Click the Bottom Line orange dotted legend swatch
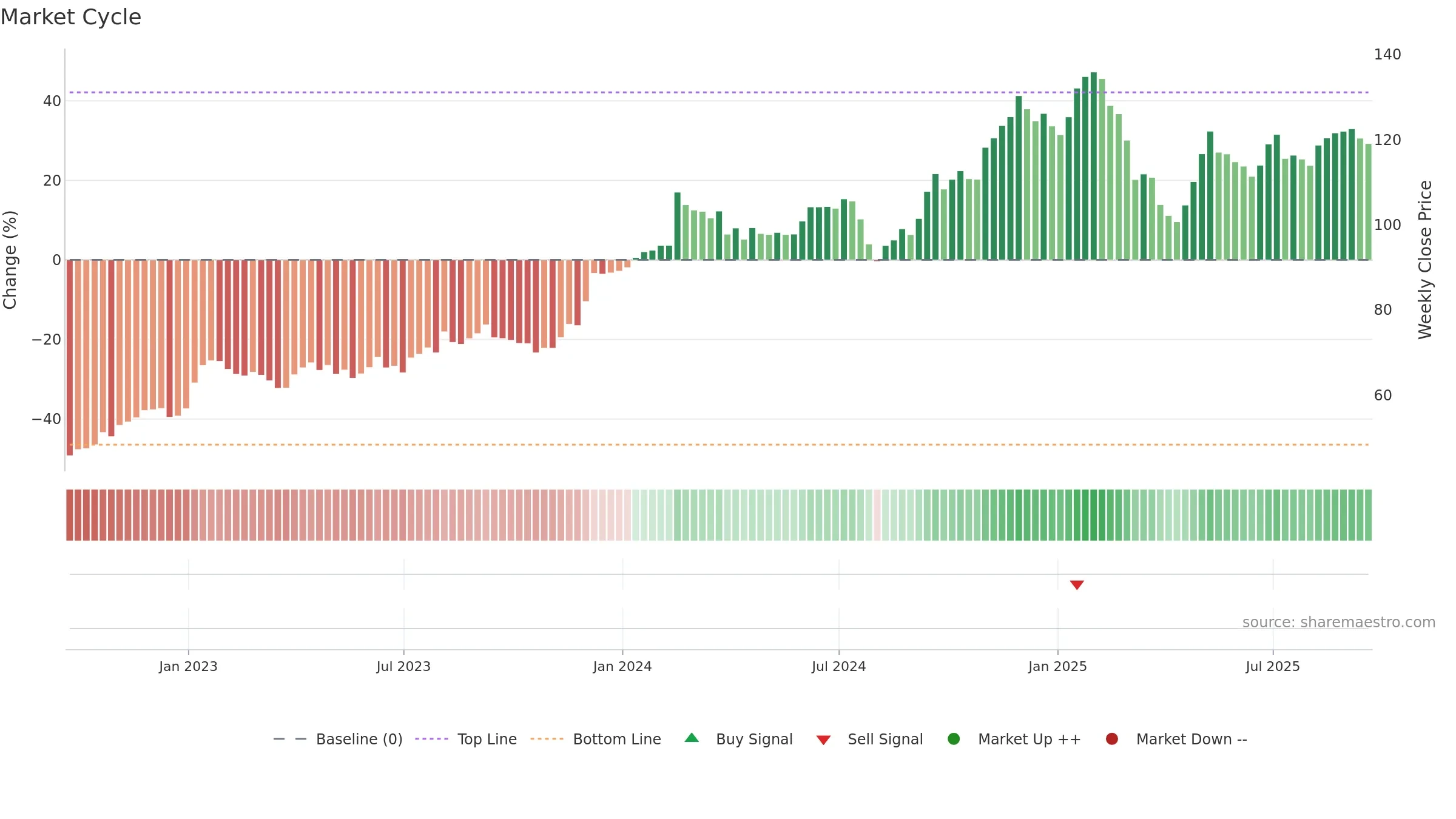Viewport: 1456px width, 819px height. pyautogui.click(x=547, y=739)
